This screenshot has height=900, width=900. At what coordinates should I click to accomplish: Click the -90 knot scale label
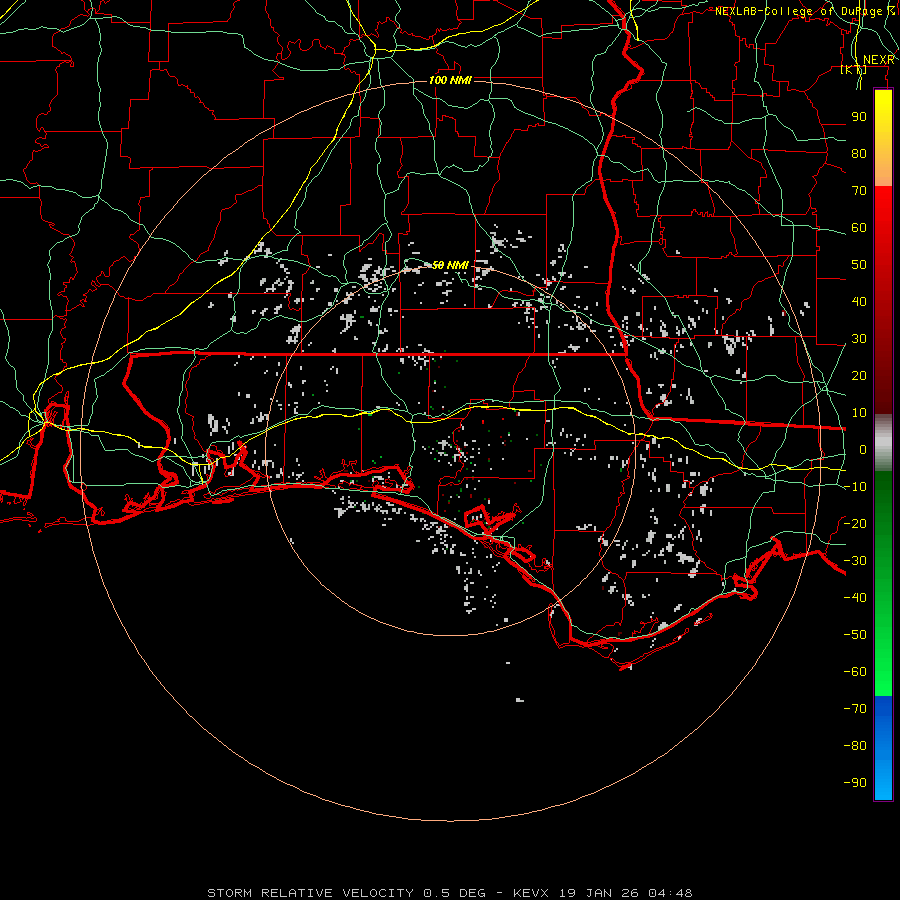(x=855, y=783)
